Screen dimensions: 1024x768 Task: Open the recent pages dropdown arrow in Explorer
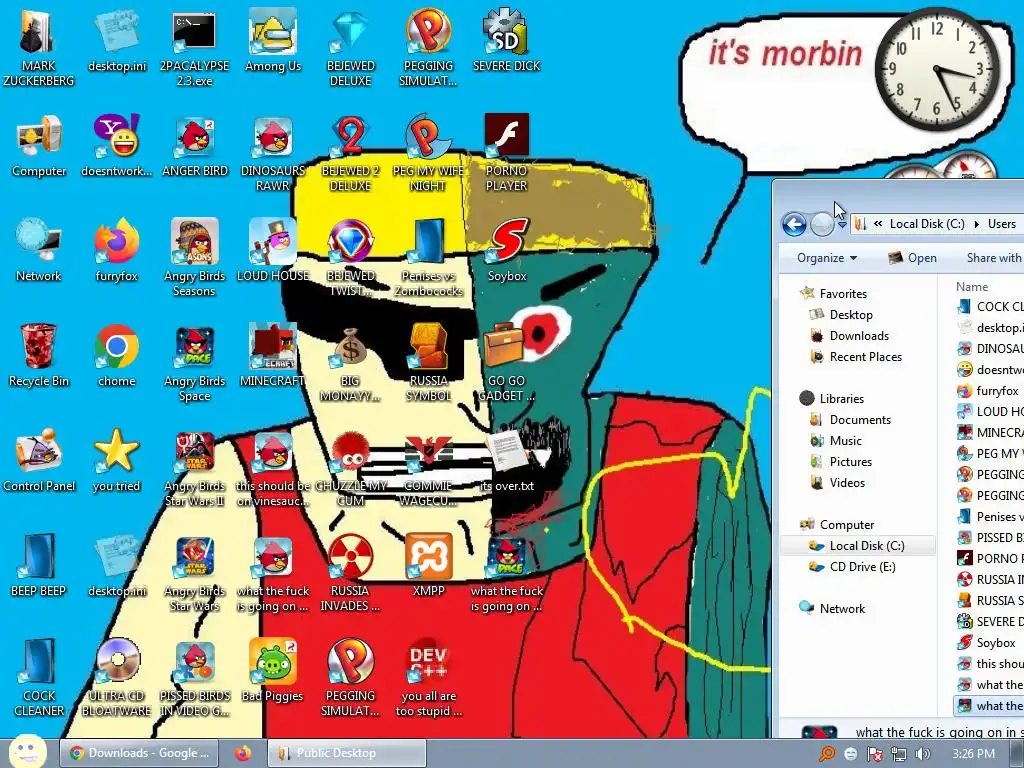[842, 225]
